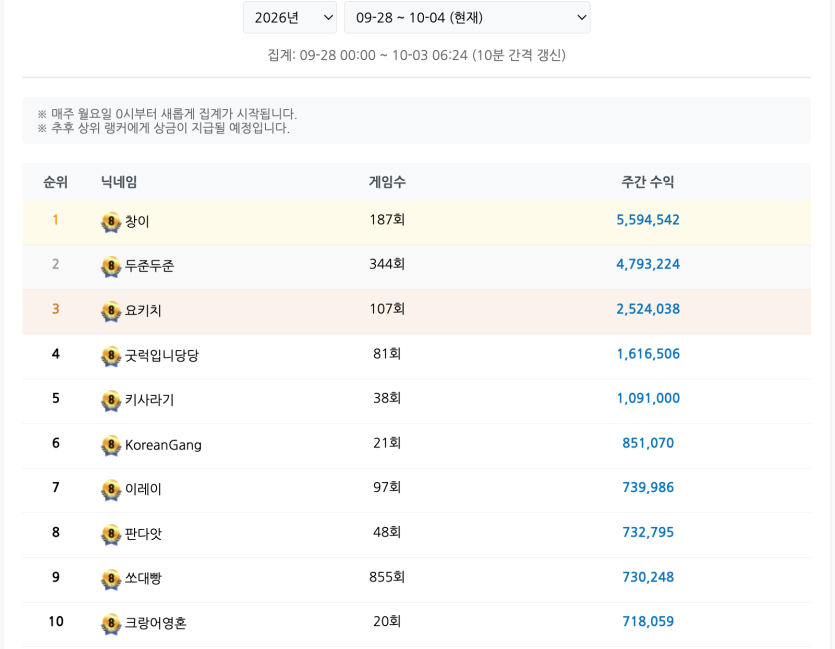The image size is (835, 649).
Task: Click the nickname 두준두준
Action: 149,266
